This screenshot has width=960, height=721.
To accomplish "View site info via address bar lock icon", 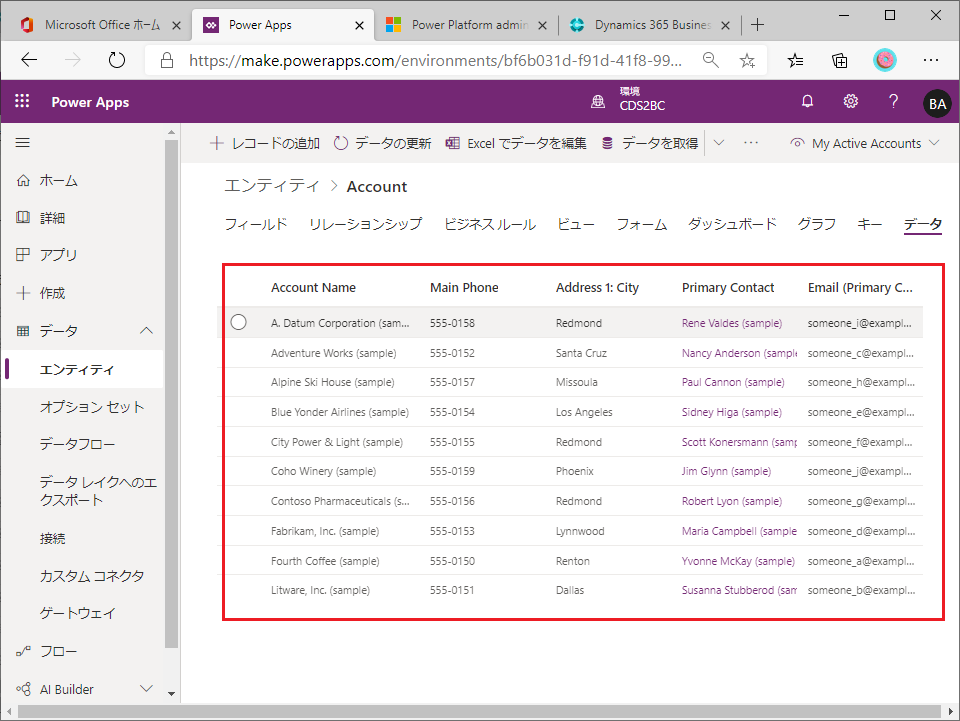I will (167, 60).
